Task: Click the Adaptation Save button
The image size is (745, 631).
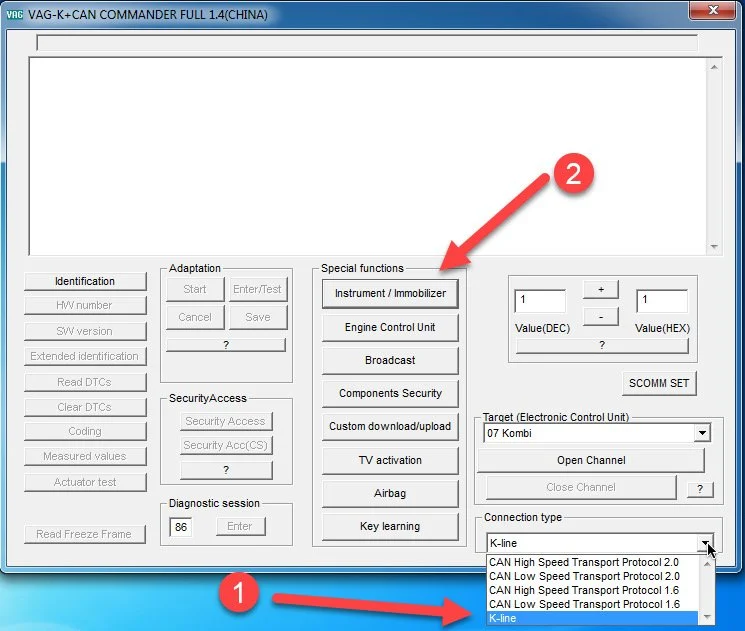Action: click(x=258, y=317)
